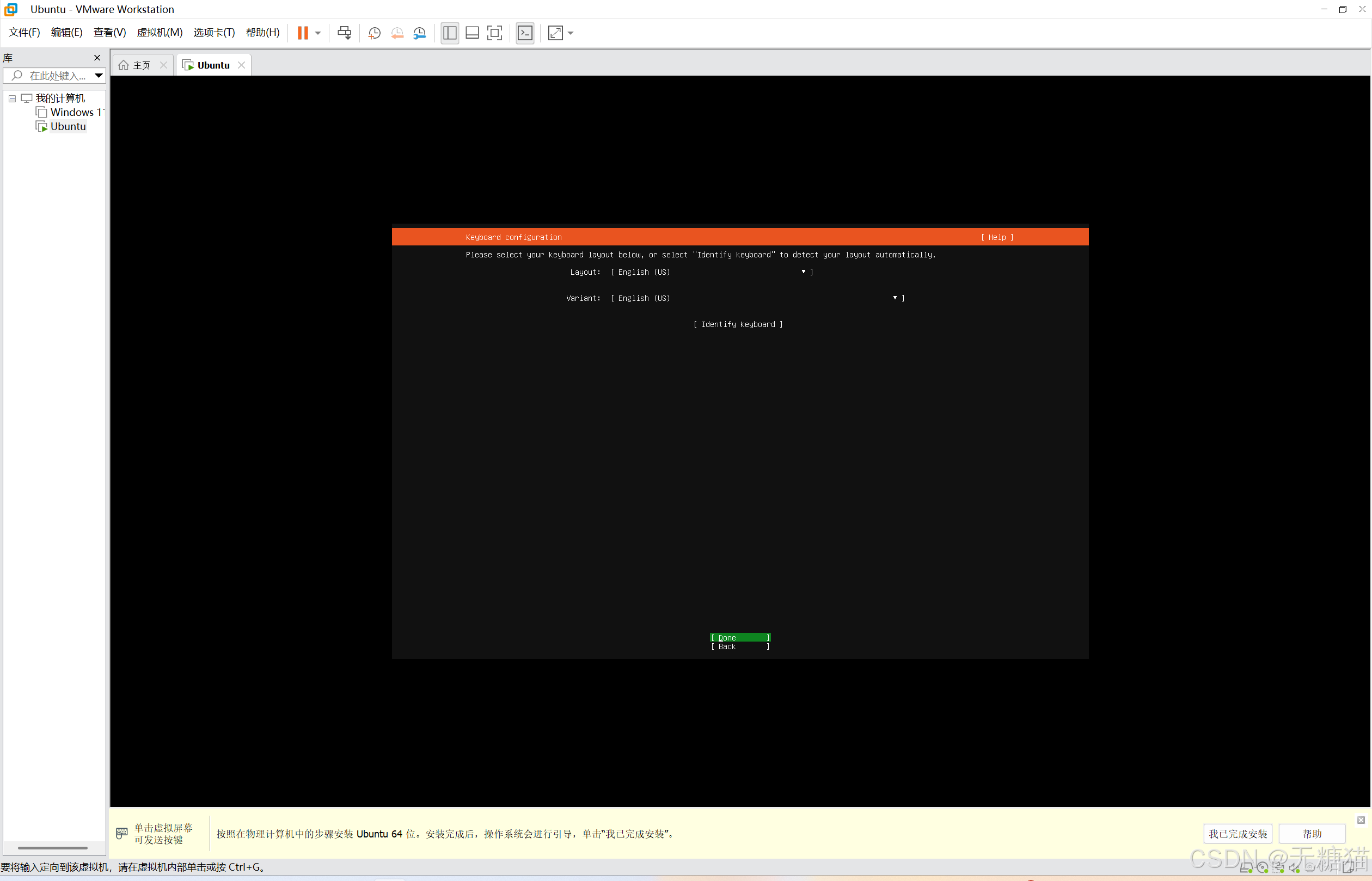Open the snapshot manager icon
1372x881 pixels.
420,33
